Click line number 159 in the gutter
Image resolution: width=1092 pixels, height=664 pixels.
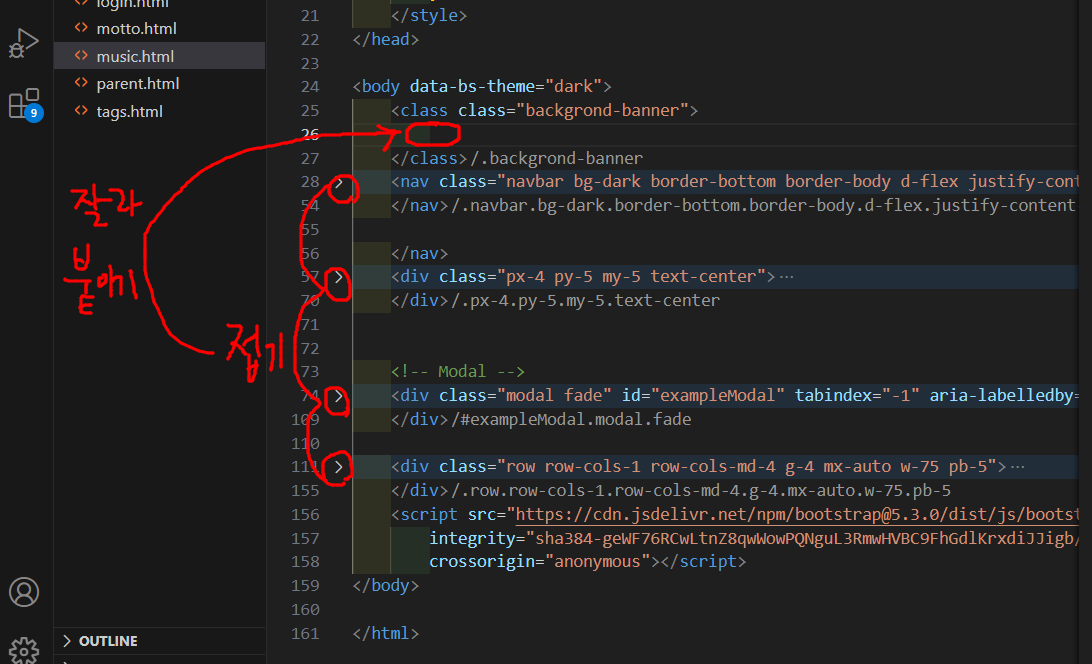(305, 586)
